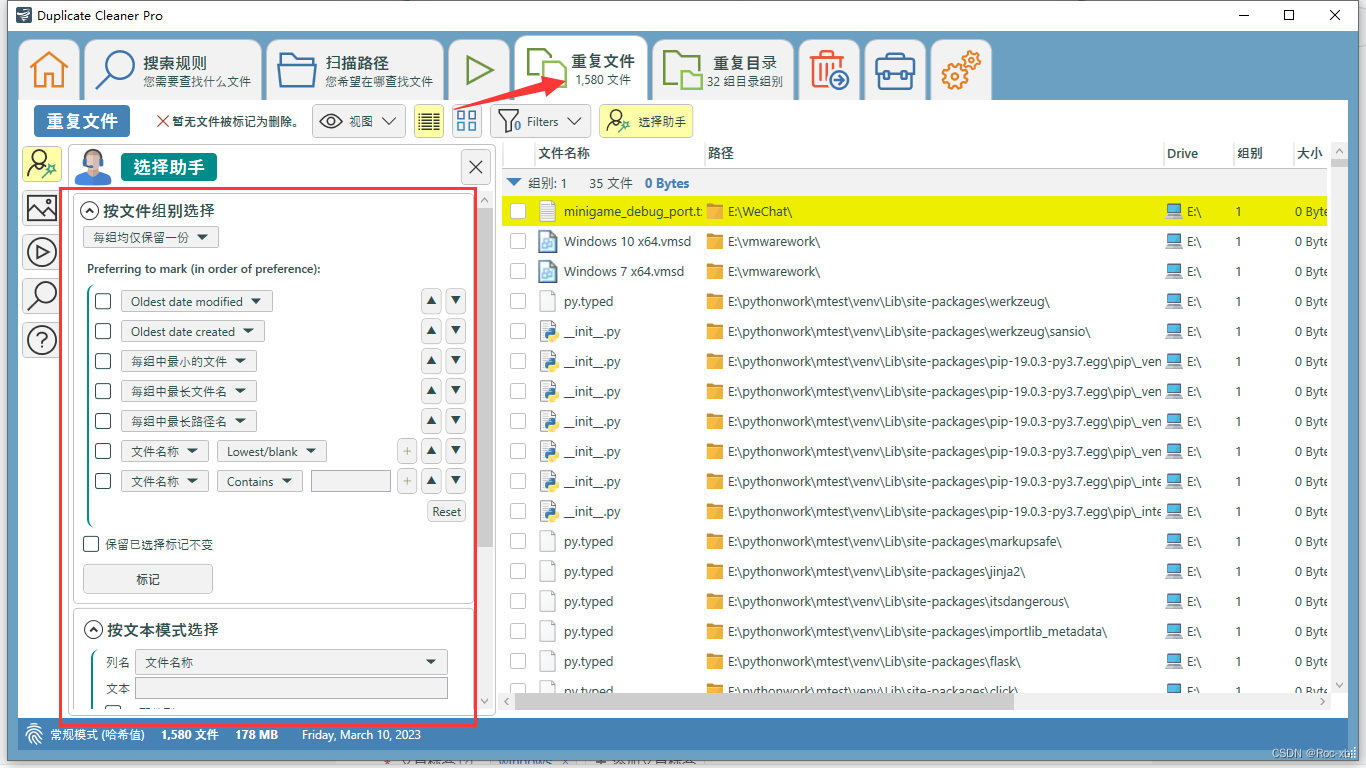Open the Home tab with house icon
This screenshot has height=768, width=1366.
[48, 70]
